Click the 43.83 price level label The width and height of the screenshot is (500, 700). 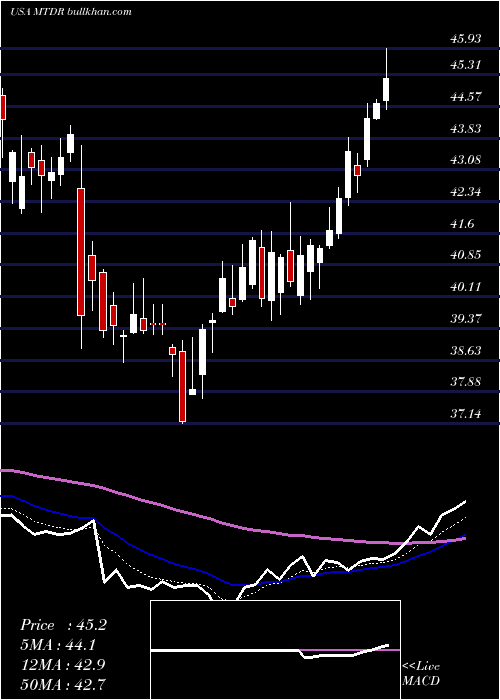(466, 129)
